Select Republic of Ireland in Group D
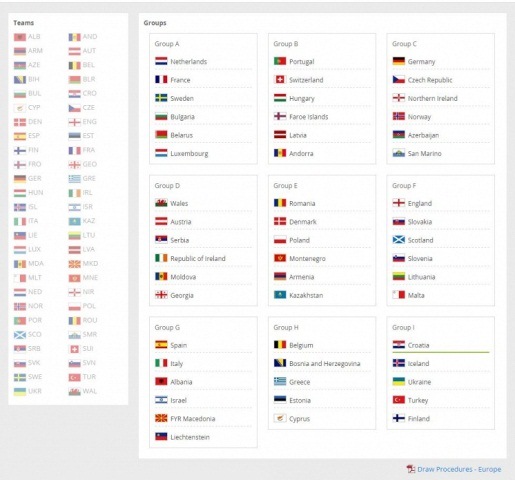The image size is (515, 480). [x=198, y=258]
